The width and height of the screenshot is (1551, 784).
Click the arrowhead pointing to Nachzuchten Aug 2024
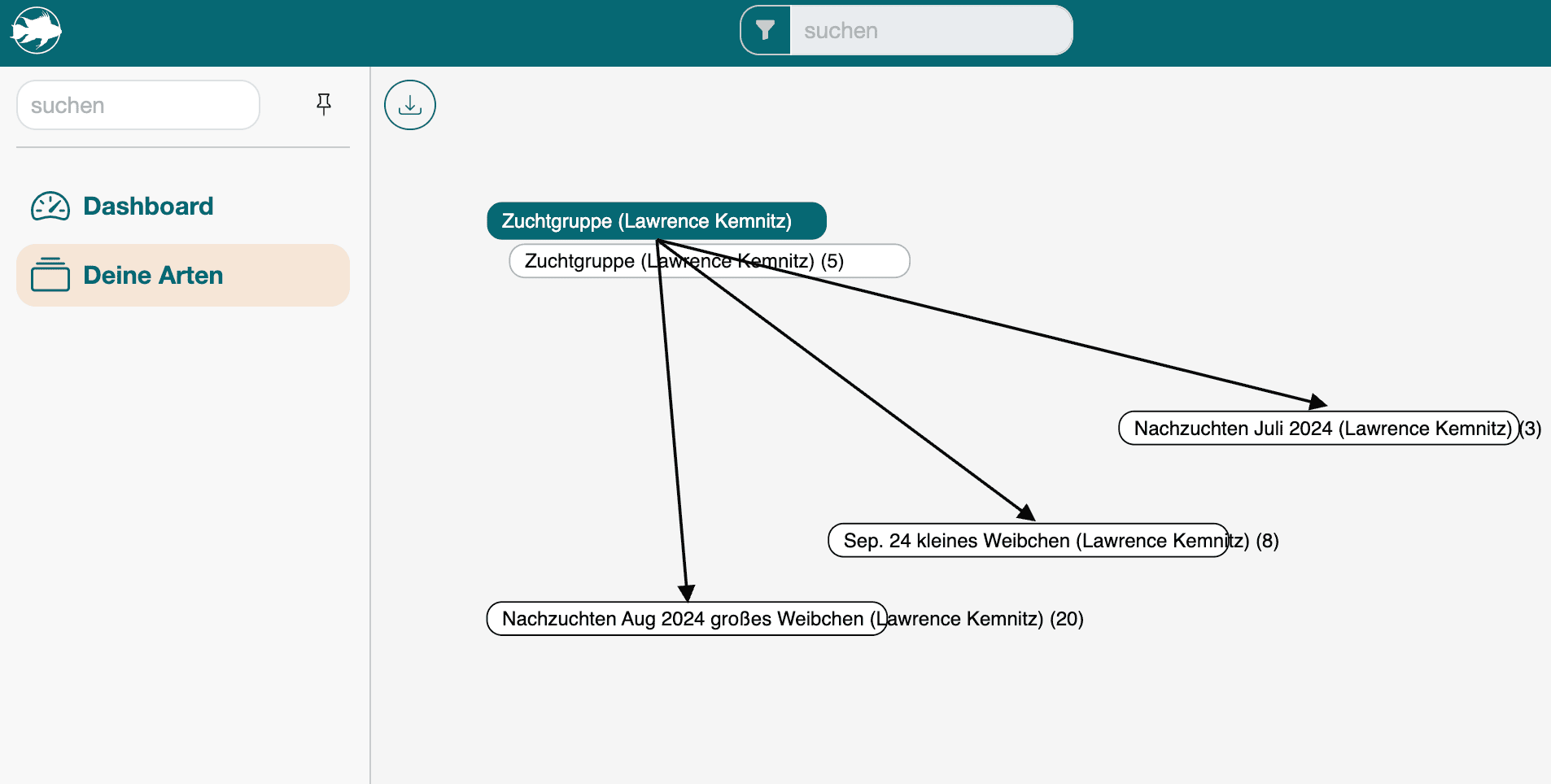coord(687,593)
